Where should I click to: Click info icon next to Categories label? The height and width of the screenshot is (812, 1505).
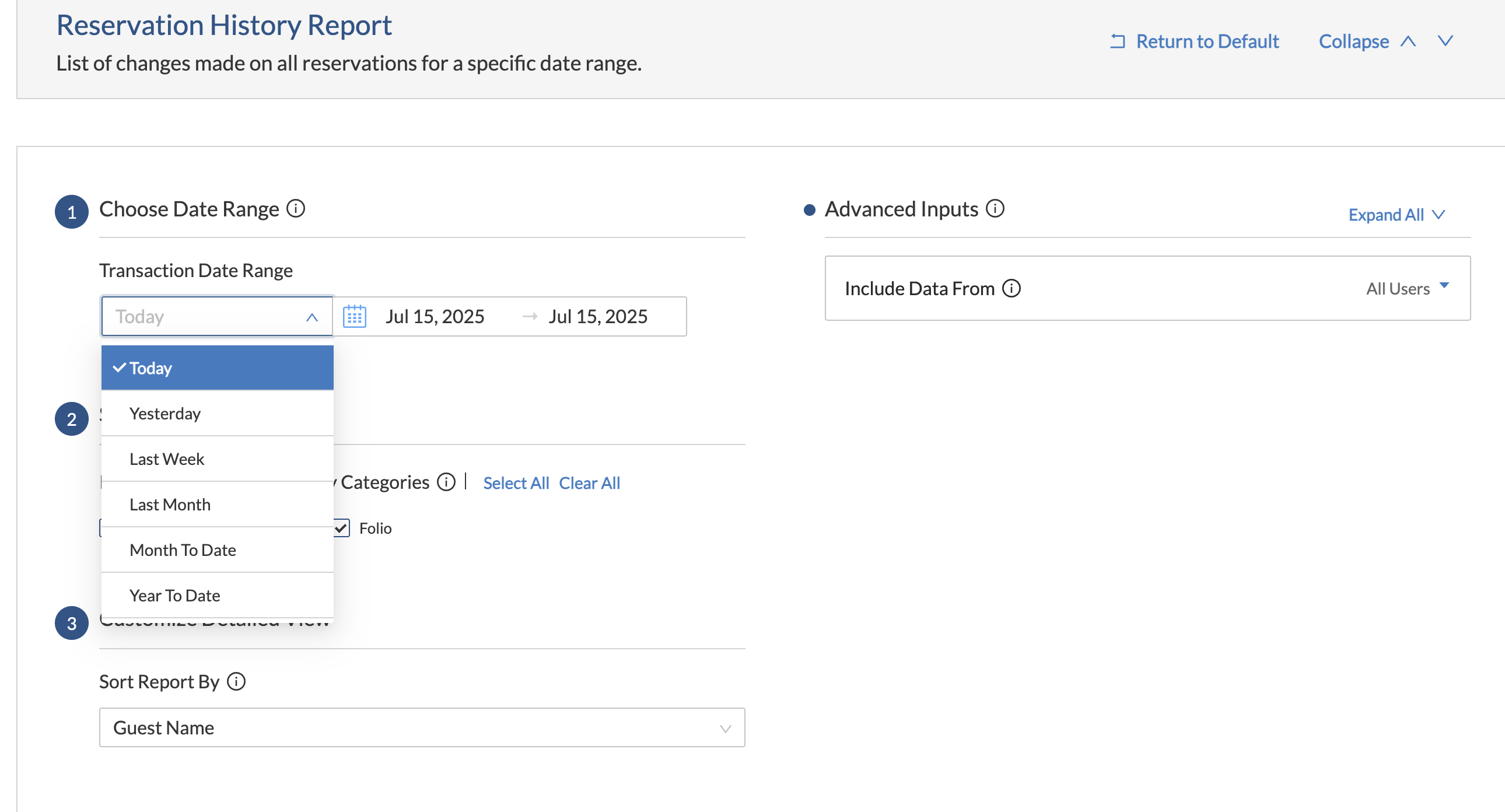click(446, 482)
